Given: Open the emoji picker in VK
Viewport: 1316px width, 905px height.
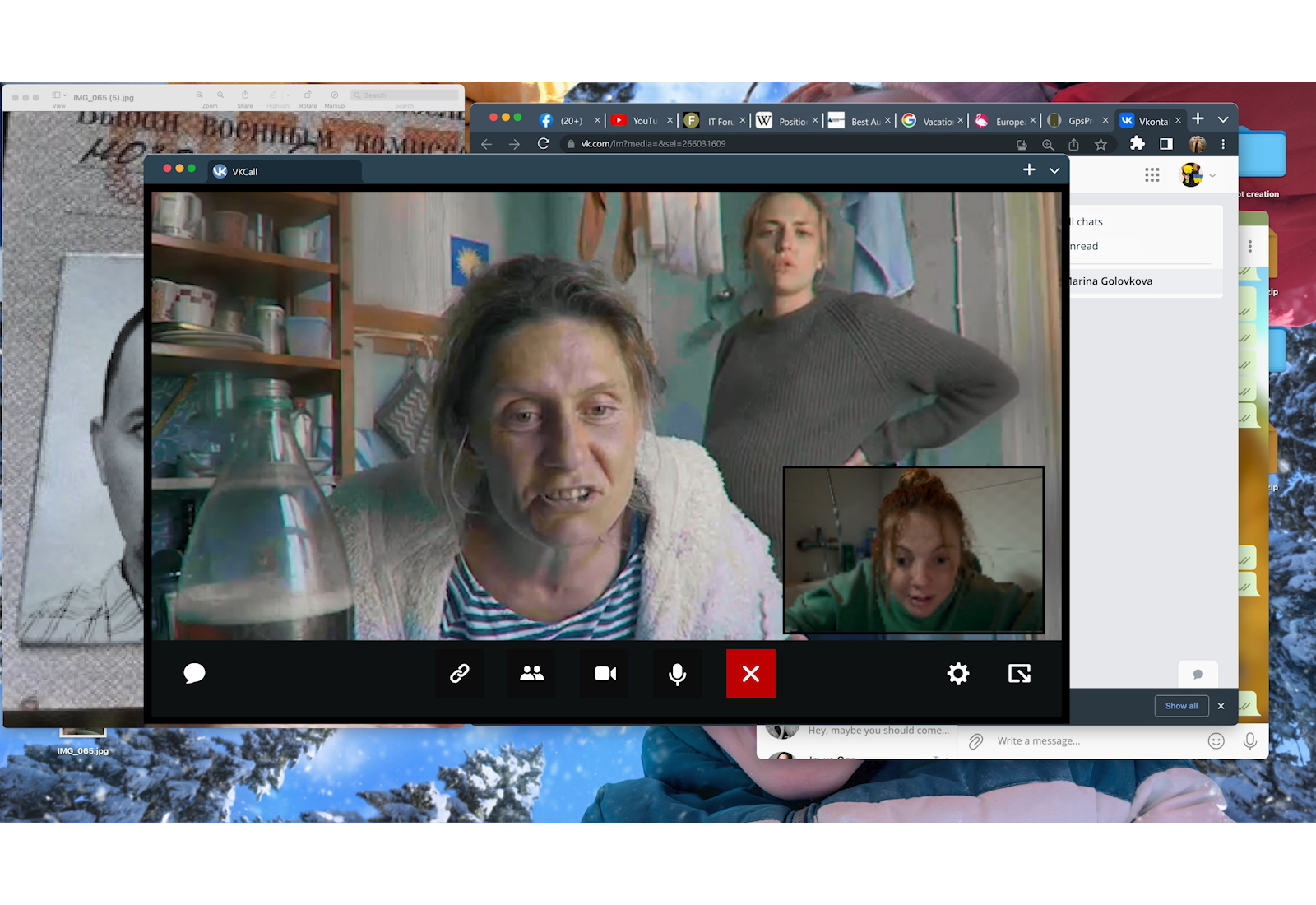Looking at the screenshot, I should click(1216, 741).
